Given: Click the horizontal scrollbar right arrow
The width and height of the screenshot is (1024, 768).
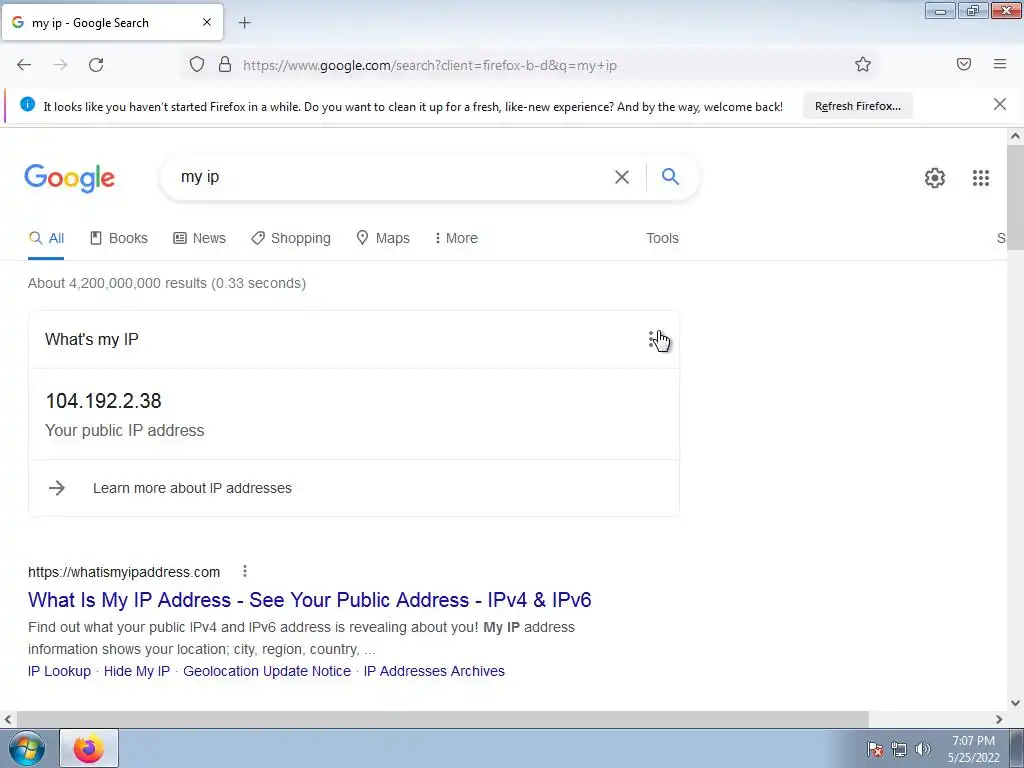Looking at the screenshot, I should pos(999,719).
